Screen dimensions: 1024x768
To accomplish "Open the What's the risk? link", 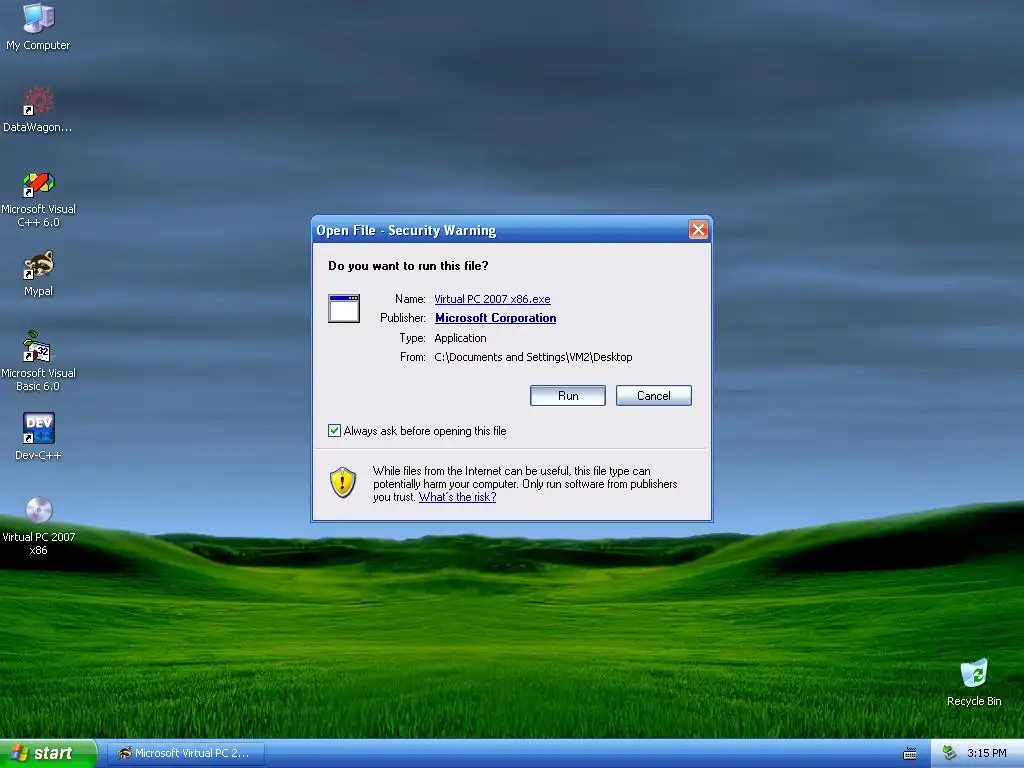I will (457, 497).
